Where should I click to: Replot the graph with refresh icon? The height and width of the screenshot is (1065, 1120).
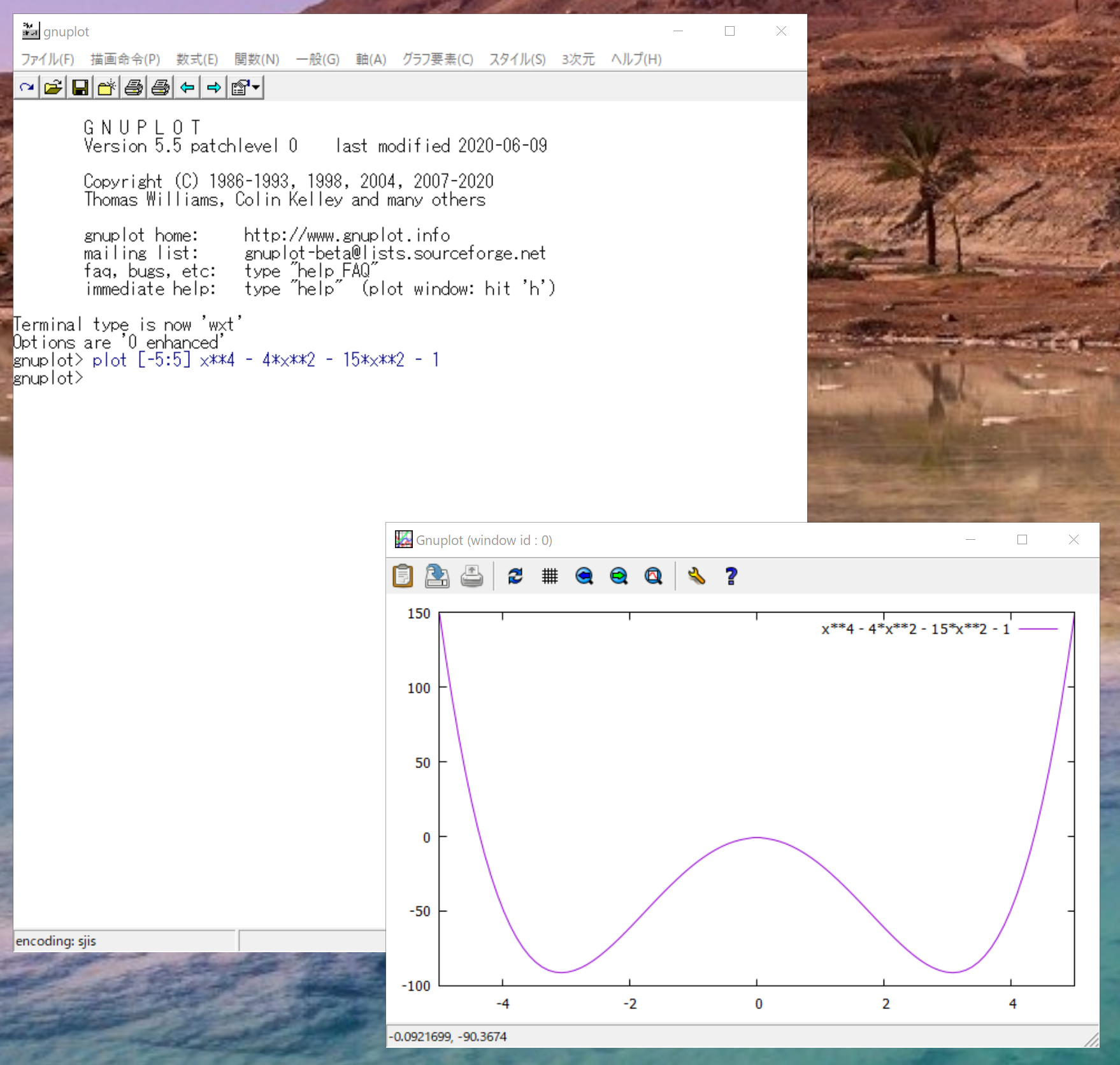coord(515,576)
